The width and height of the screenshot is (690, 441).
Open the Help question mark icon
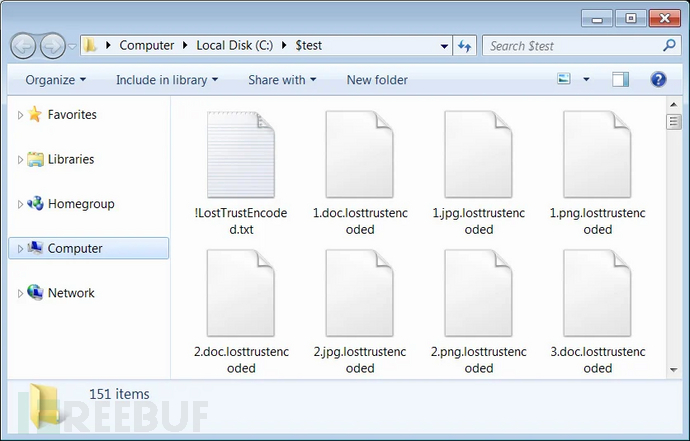[658, 80]
